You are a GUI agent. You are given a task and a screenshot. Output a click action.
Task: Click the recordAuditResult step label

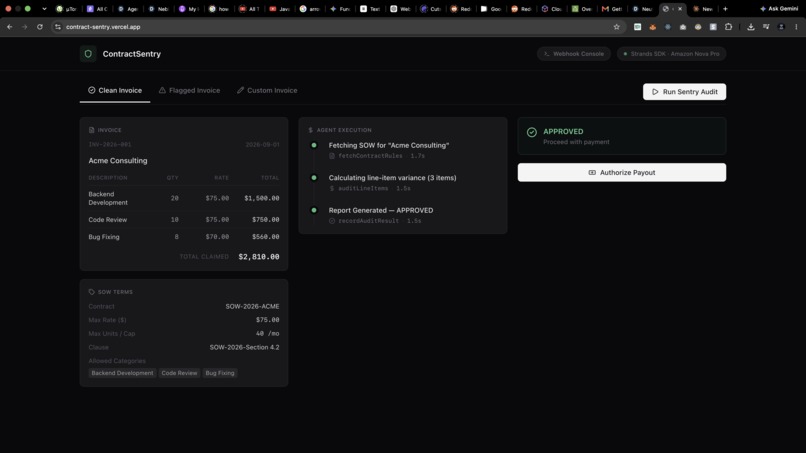coord(368,221)
